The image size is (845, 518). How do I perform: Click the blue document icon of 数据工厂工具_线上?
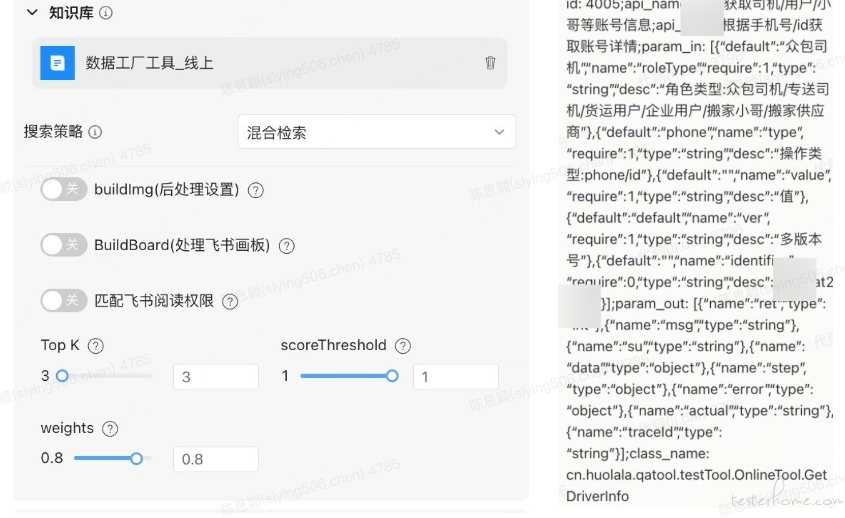tap(57, 63)
